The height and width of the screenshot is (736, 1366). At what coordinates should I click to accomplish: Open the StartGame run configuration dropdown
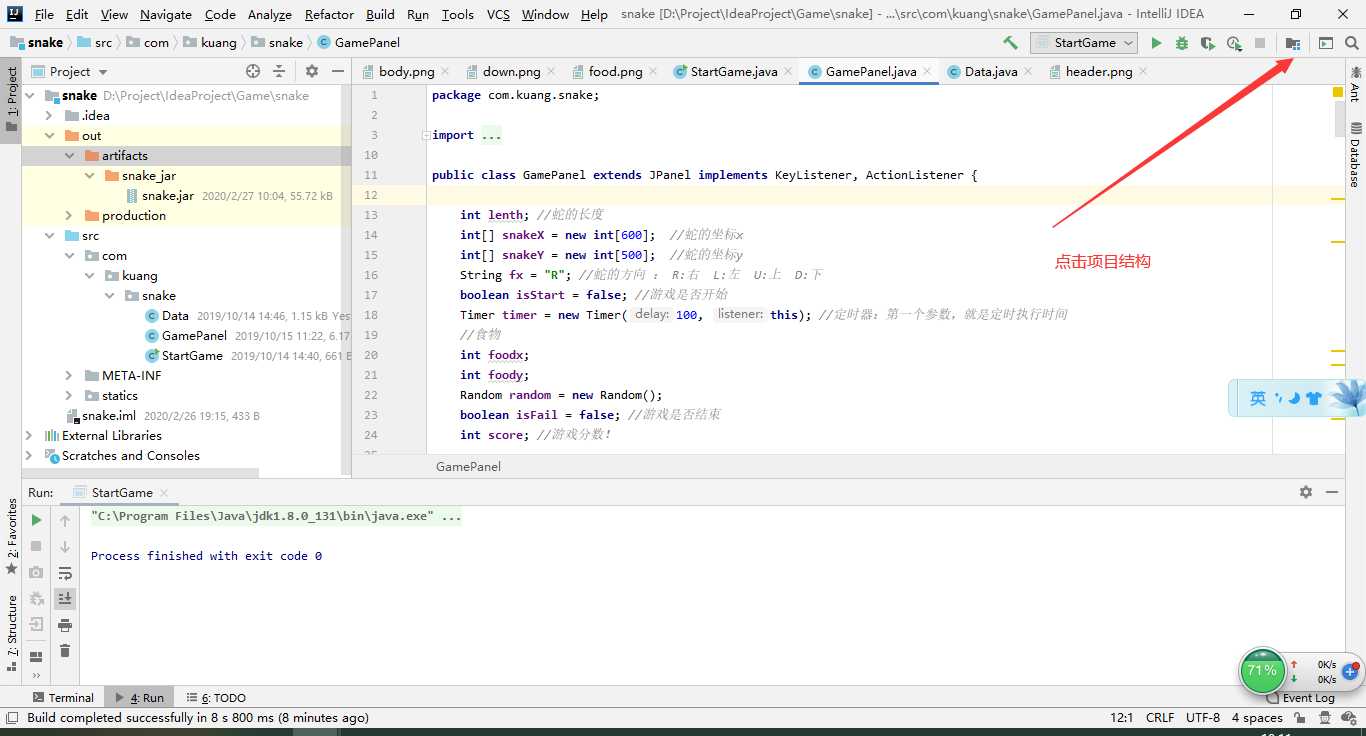1084,43
